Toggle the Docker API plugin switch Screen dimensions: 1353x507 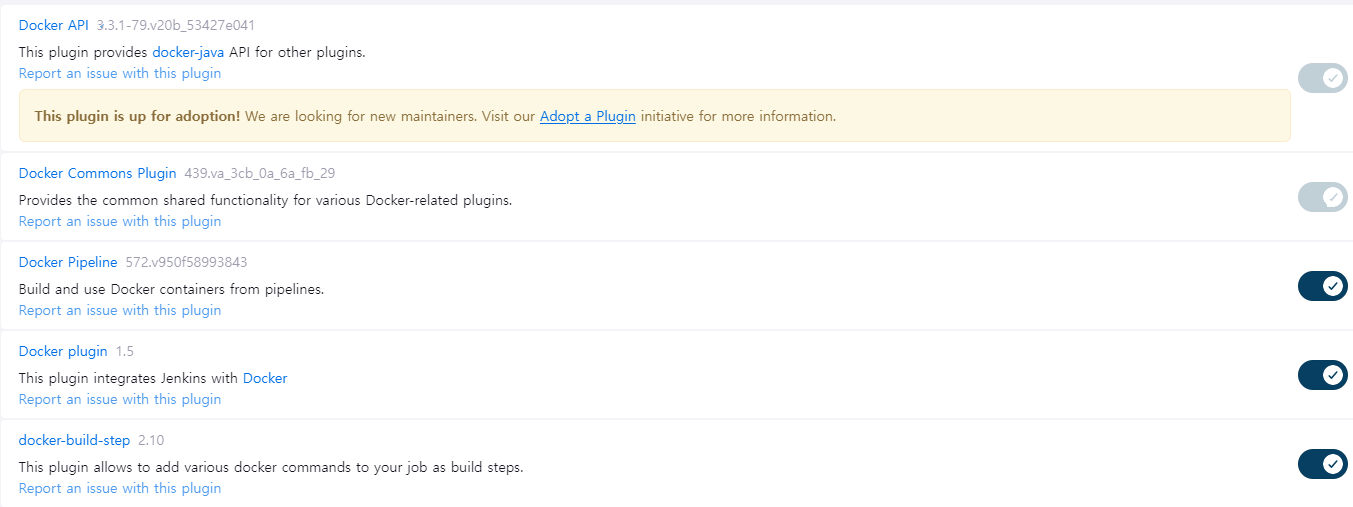tap(1322, 78)
